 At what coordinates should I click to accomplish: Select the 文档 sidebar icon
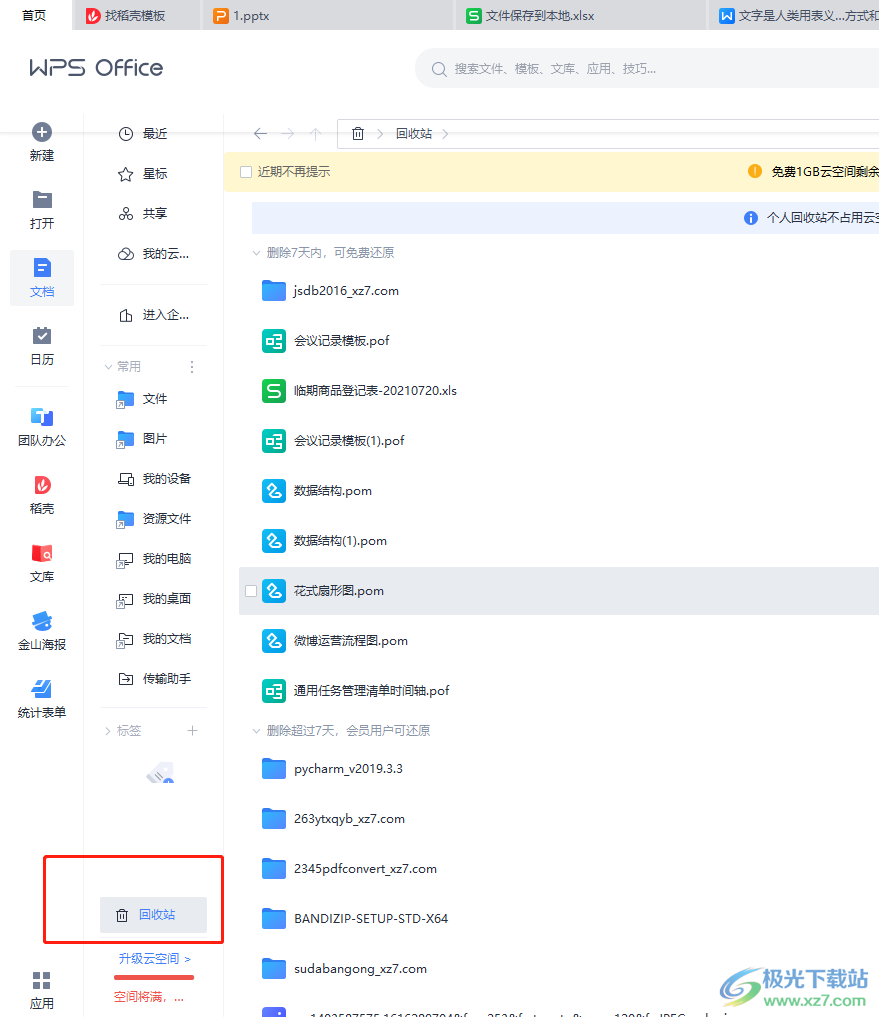[42, 268]
